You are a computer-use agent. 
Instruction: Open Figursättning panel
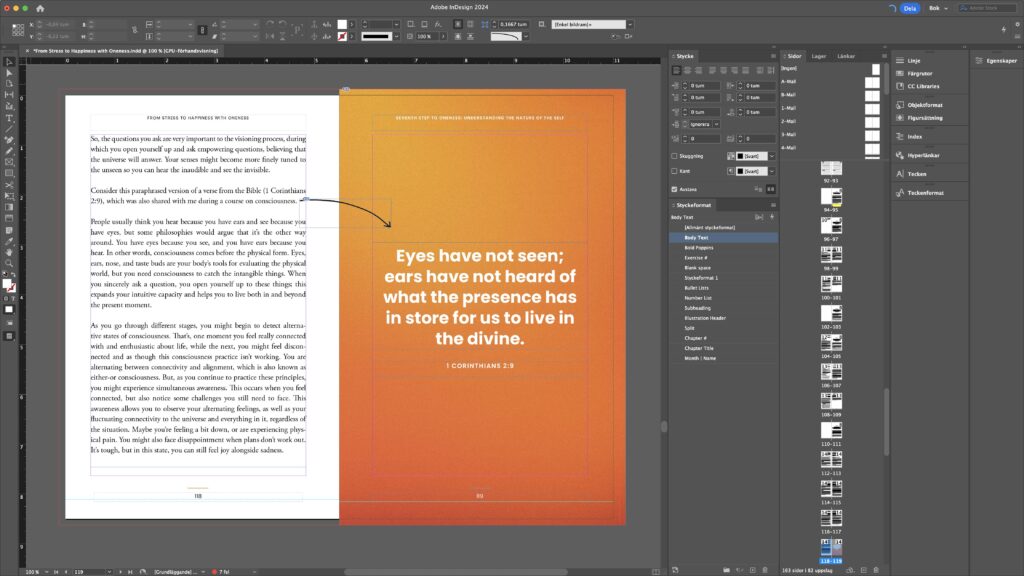click(x=924, y=118)
